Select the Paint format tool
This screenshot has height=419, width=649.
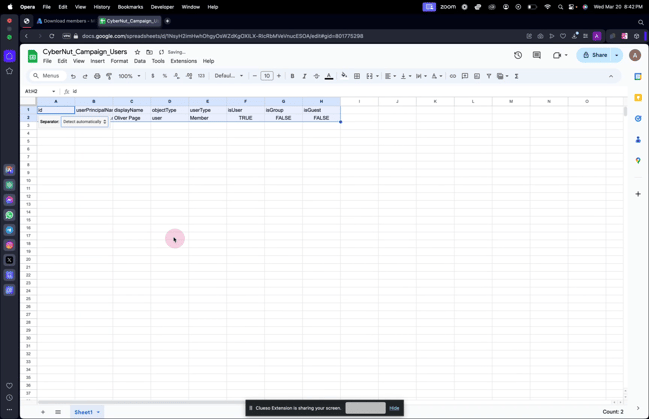[109, 76]
